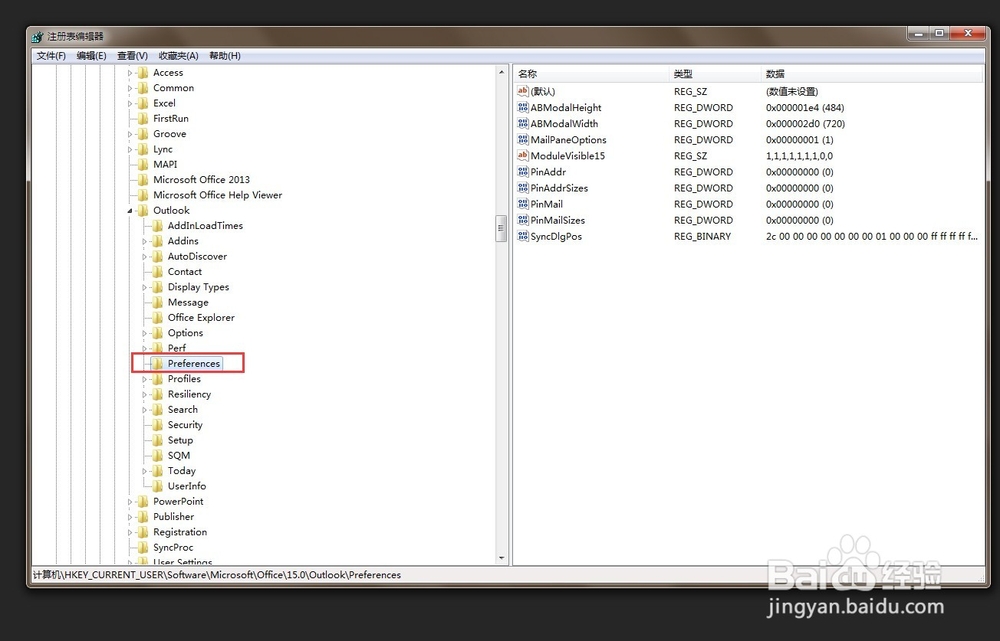The width and height of the screenshot is (1000, 641).
Task: Click the MailPaneOptions DWORD value icon
Action: click(x=523, y=139)
